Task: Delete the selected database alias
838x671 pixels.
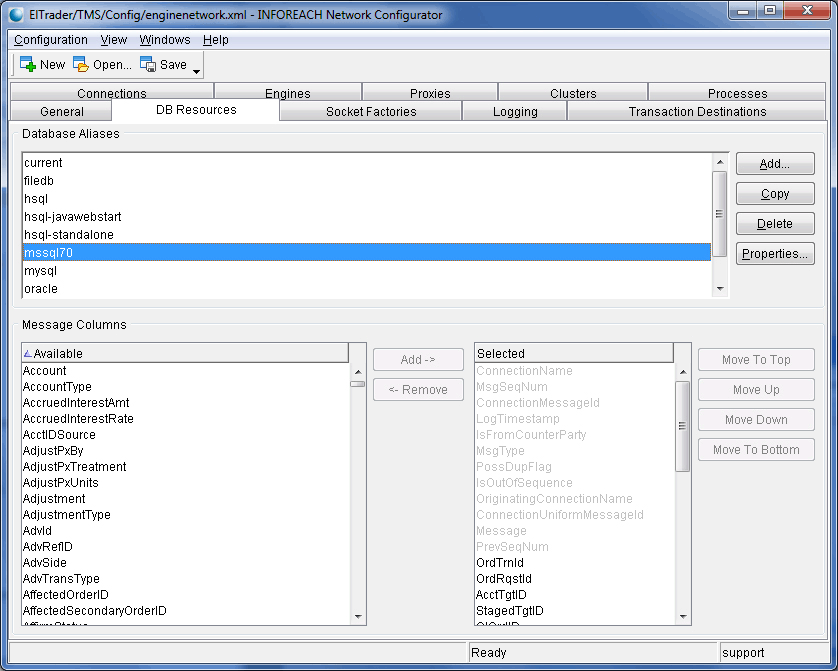Action: (x=775, y=224)
